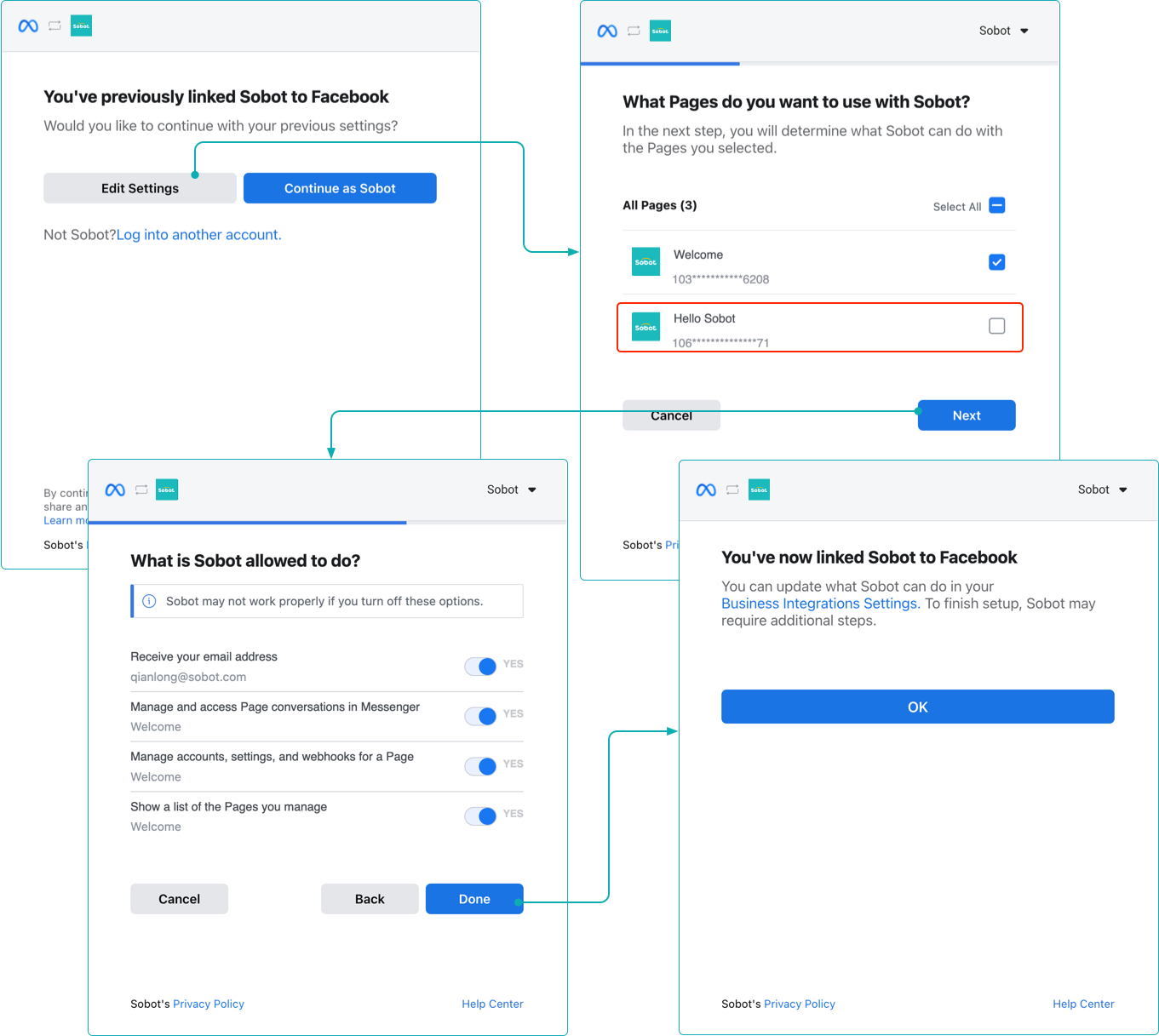The height and width of the screenshot is (1036, 1159).
Task: Click the Sobot app icon in the 'What Pages' dialog header
Action: (660, 31)
